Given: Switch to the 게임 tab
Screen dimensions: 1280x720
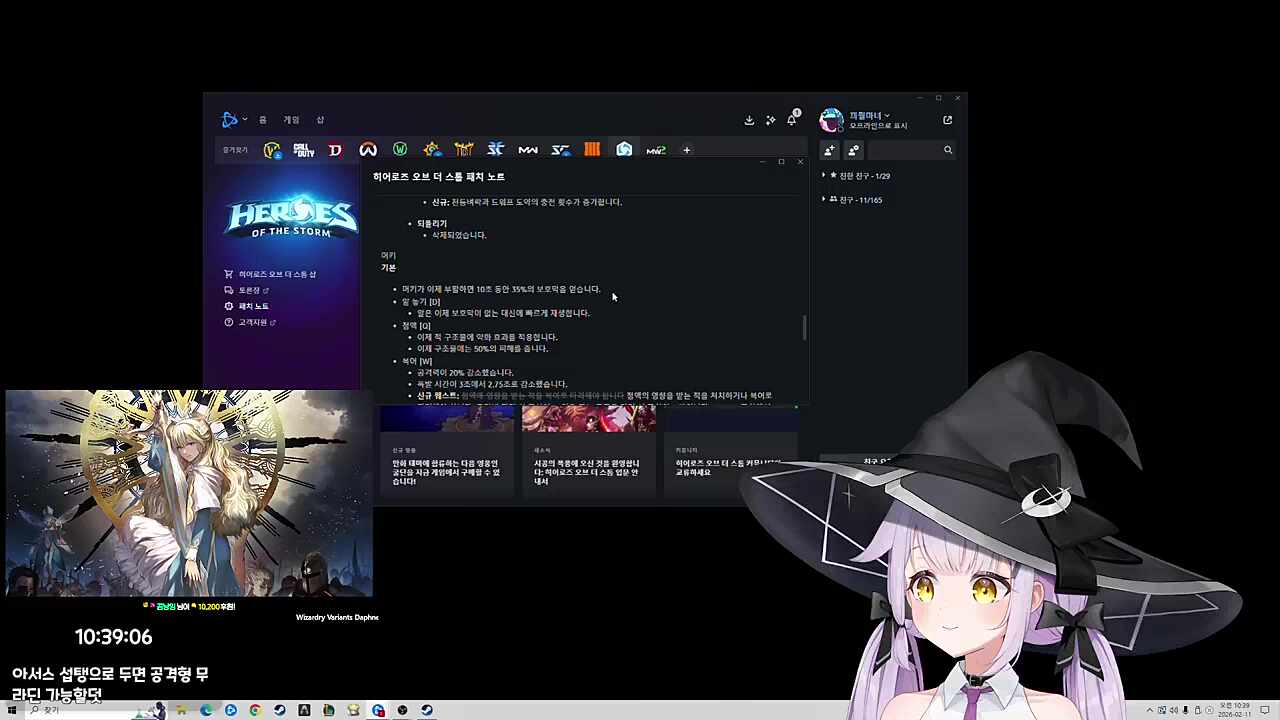Looking at the screenshot, I should click(x=291, y=120).
